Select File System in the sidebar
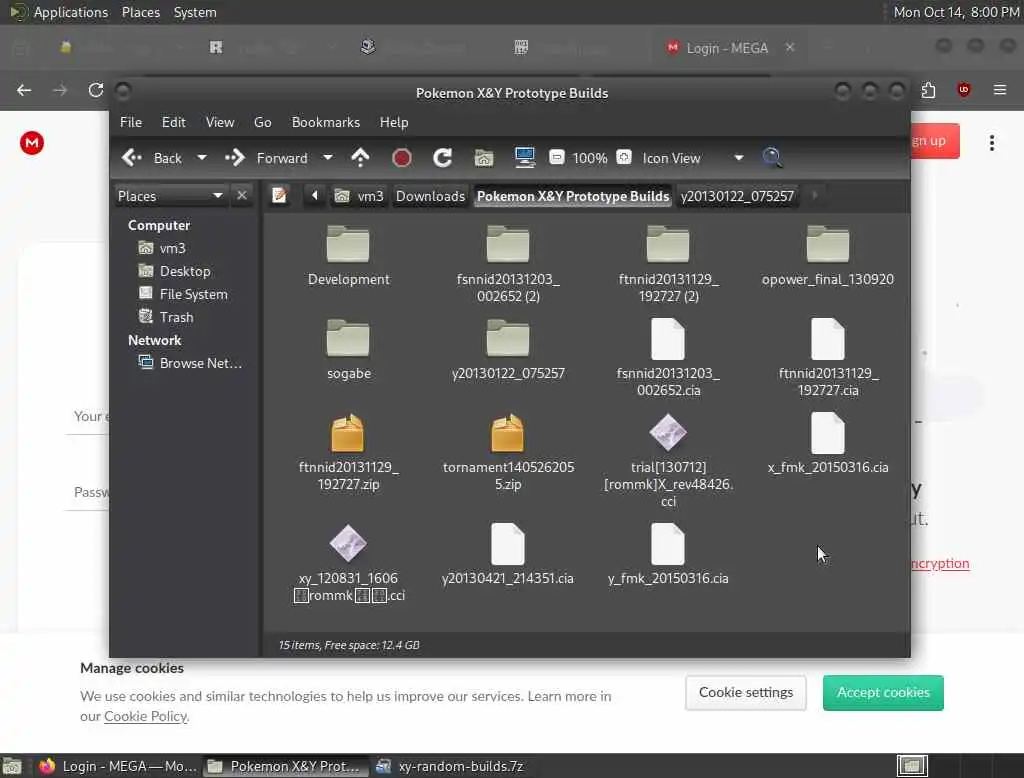 (183, 294)
